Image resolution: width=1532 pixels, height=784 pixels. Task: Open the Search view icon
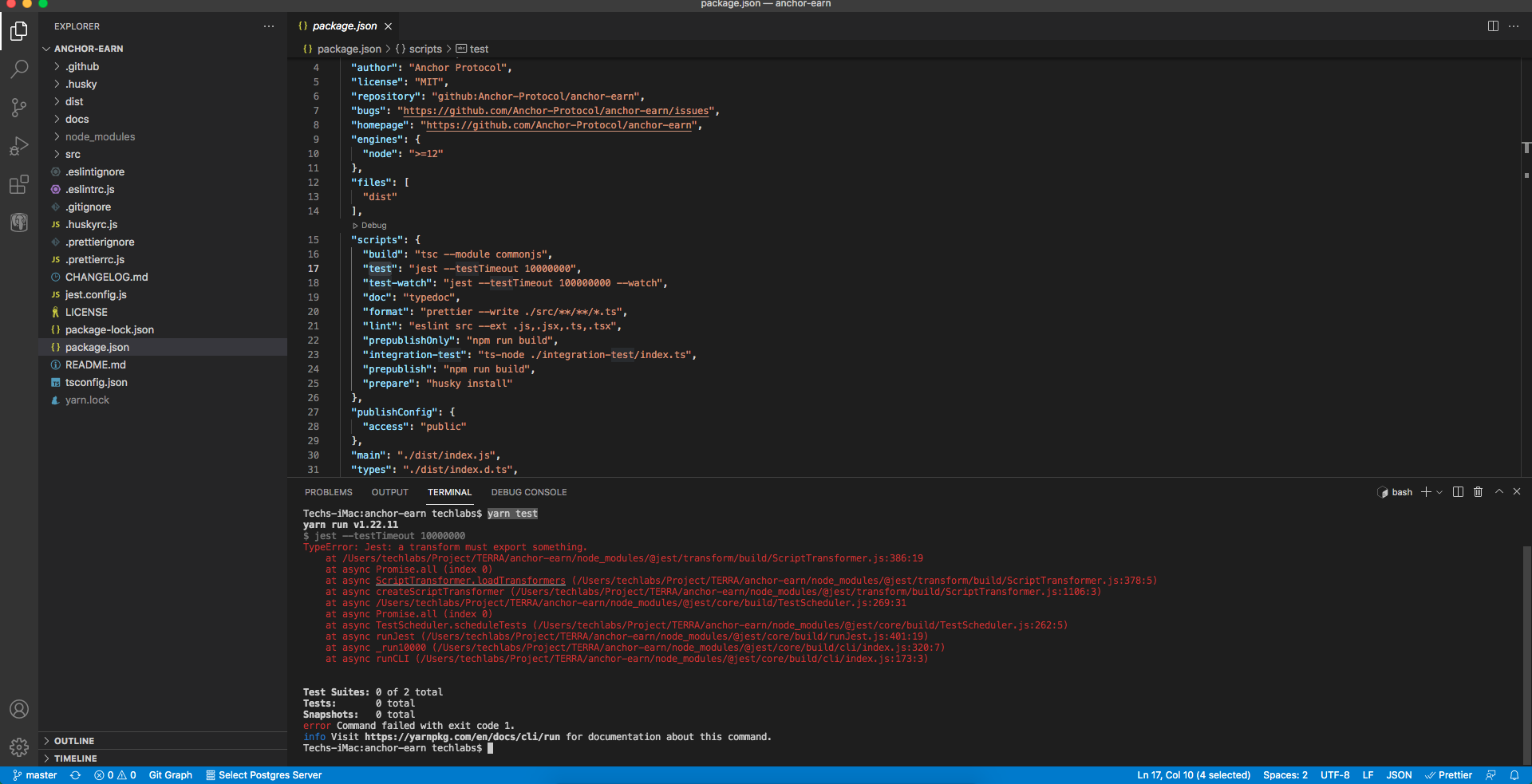[x=19, y=69]
